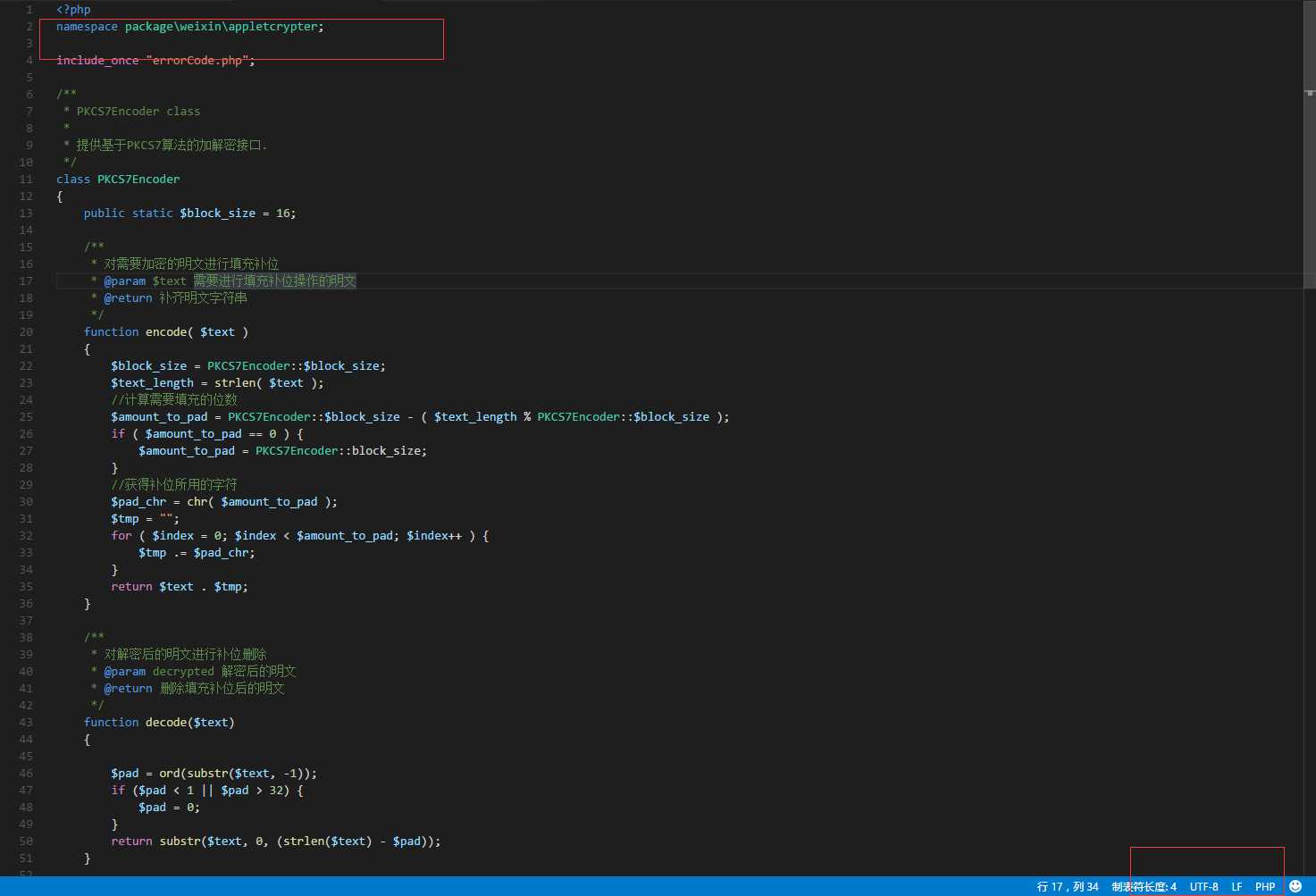Click the comment "@return 补齐明文字符串"
This screenshot has height=896, width=1316.
pos(175,298)
